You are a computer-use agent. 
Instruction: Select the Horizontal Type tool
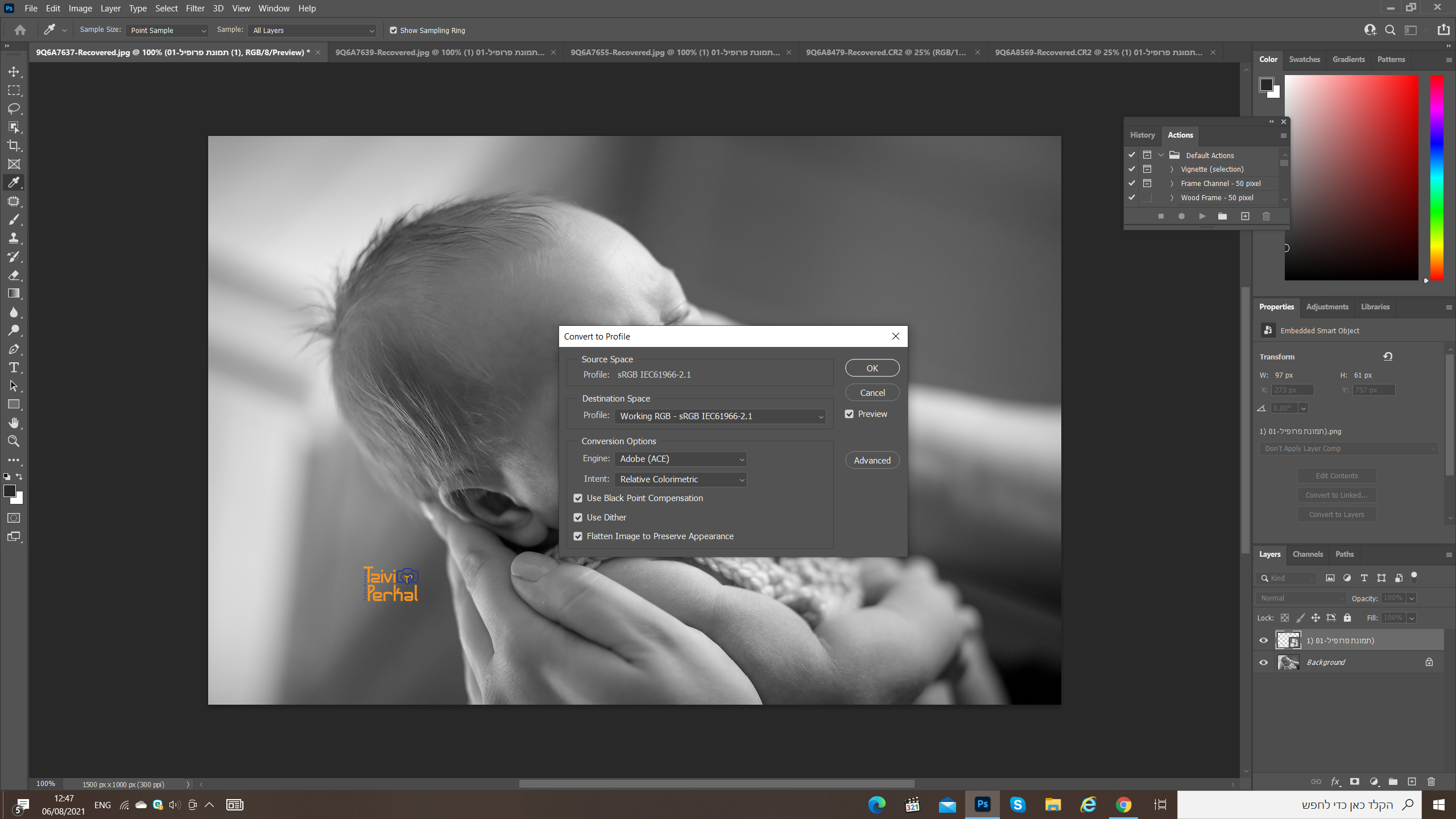pyautogui.click(x=14, y=367)
